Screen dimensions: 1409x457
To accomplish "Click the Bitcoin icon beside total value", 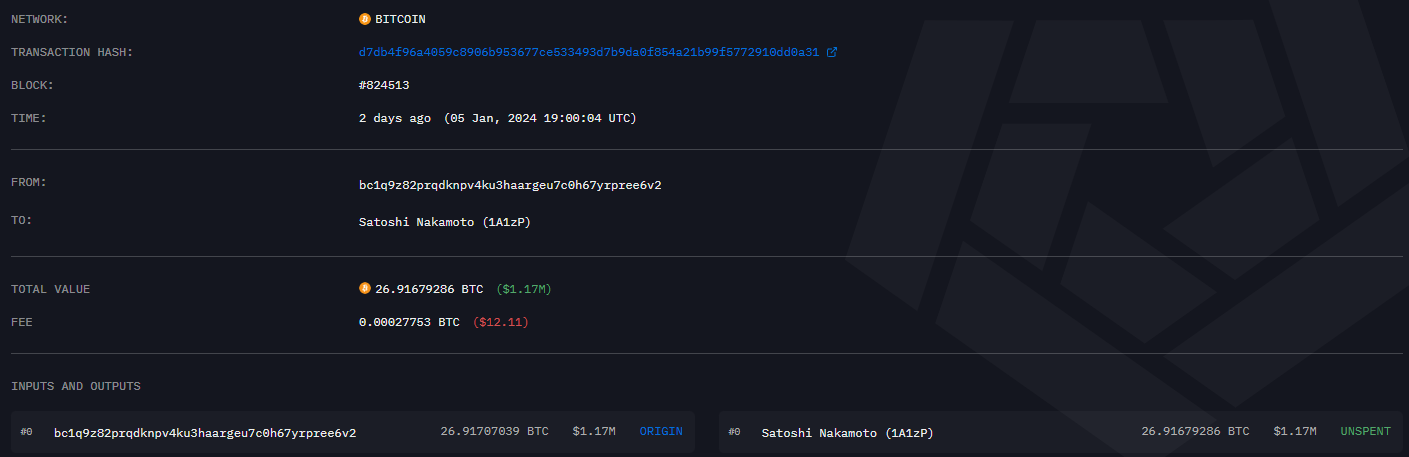I will point(364,289).
